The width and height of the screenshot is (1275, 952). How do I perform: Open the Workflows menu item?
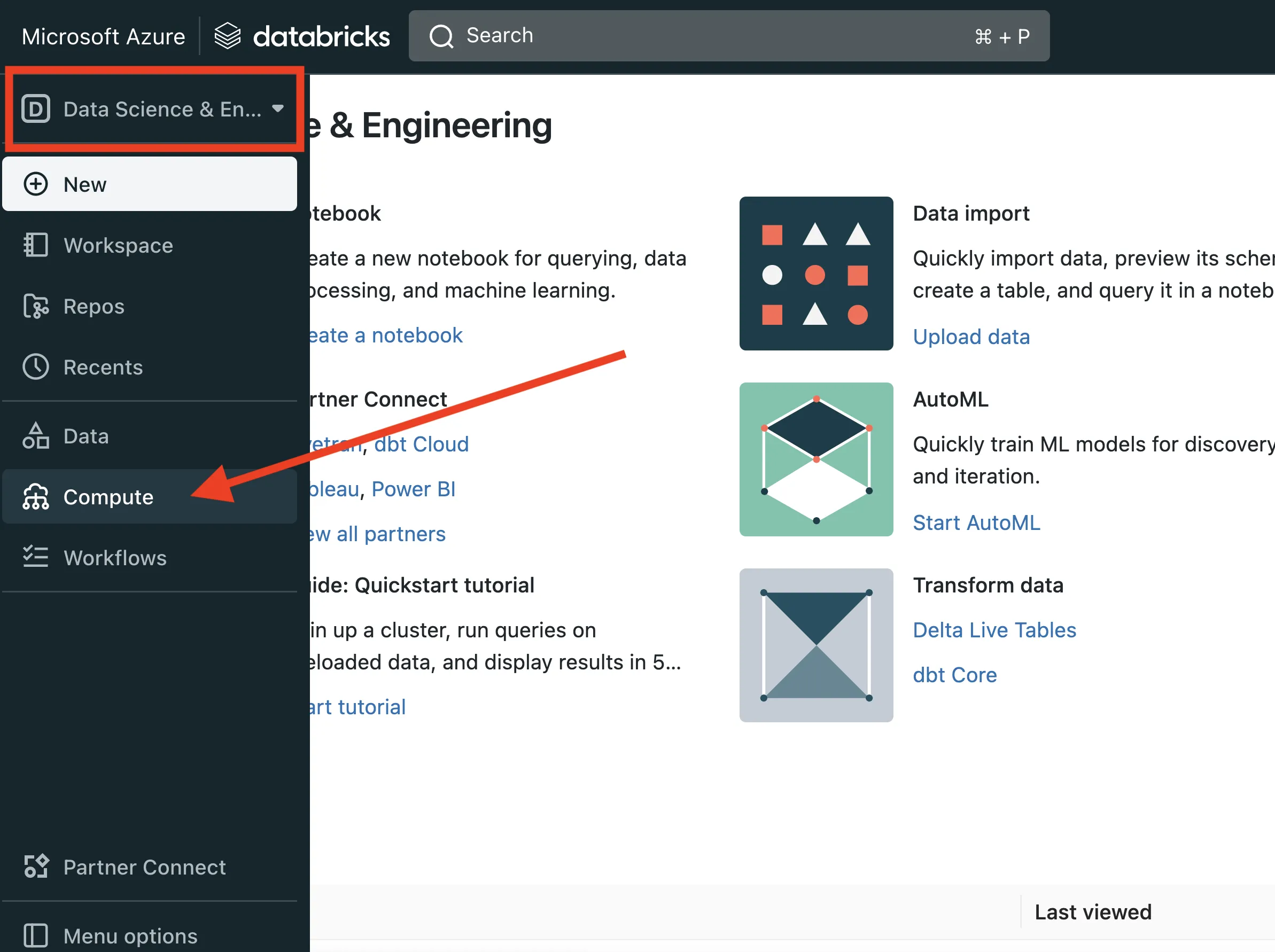[115, 558]
